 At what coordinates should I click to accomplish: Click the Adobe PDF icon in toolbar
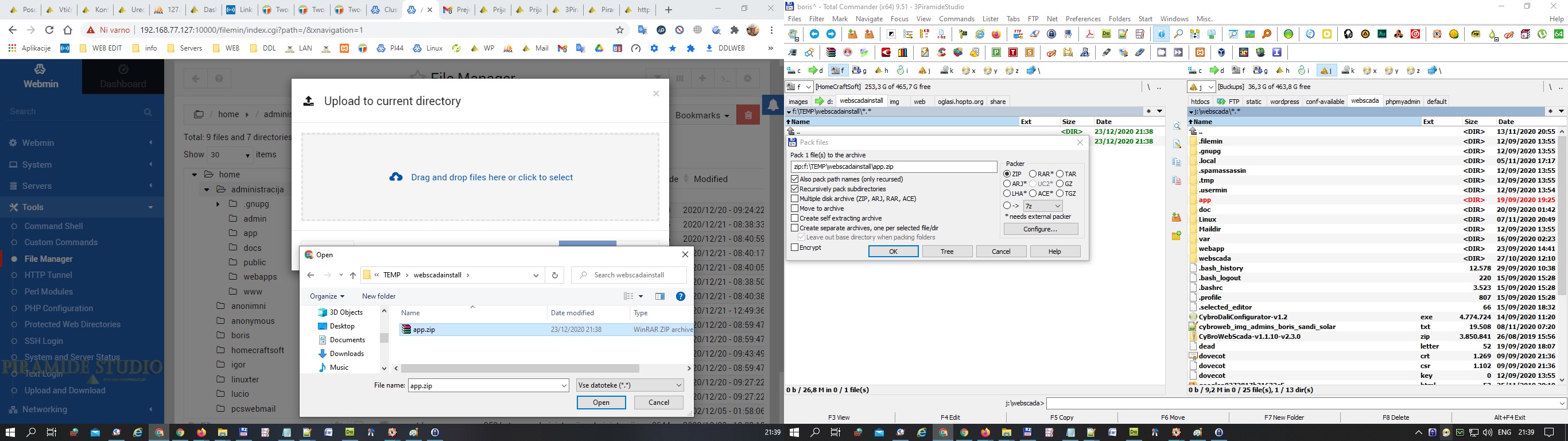click(1089, 34)
